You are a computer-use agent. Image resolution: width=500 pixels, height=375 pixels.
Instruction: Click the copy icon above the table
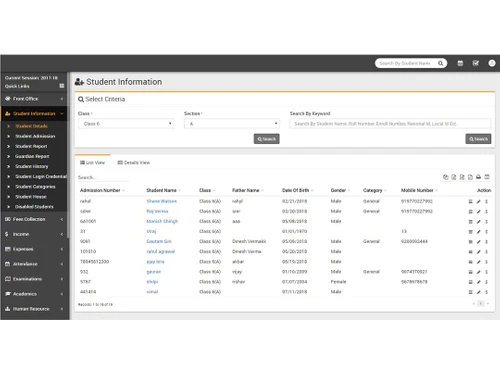446,177
